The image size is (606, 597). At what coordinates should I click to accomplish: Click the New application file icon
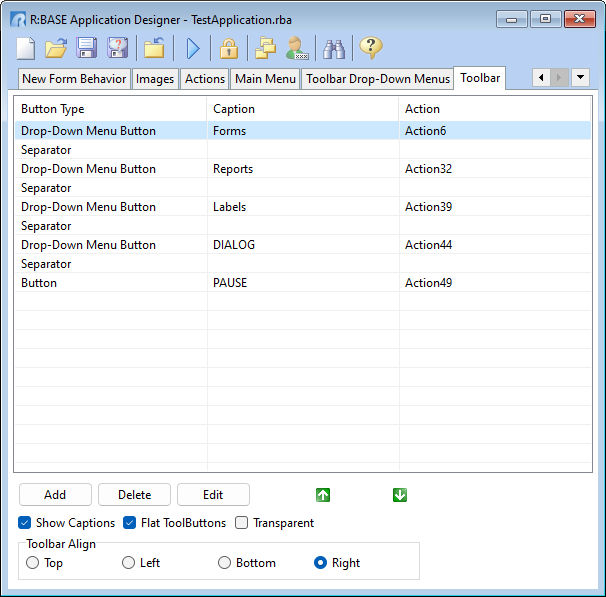[26, 48]
